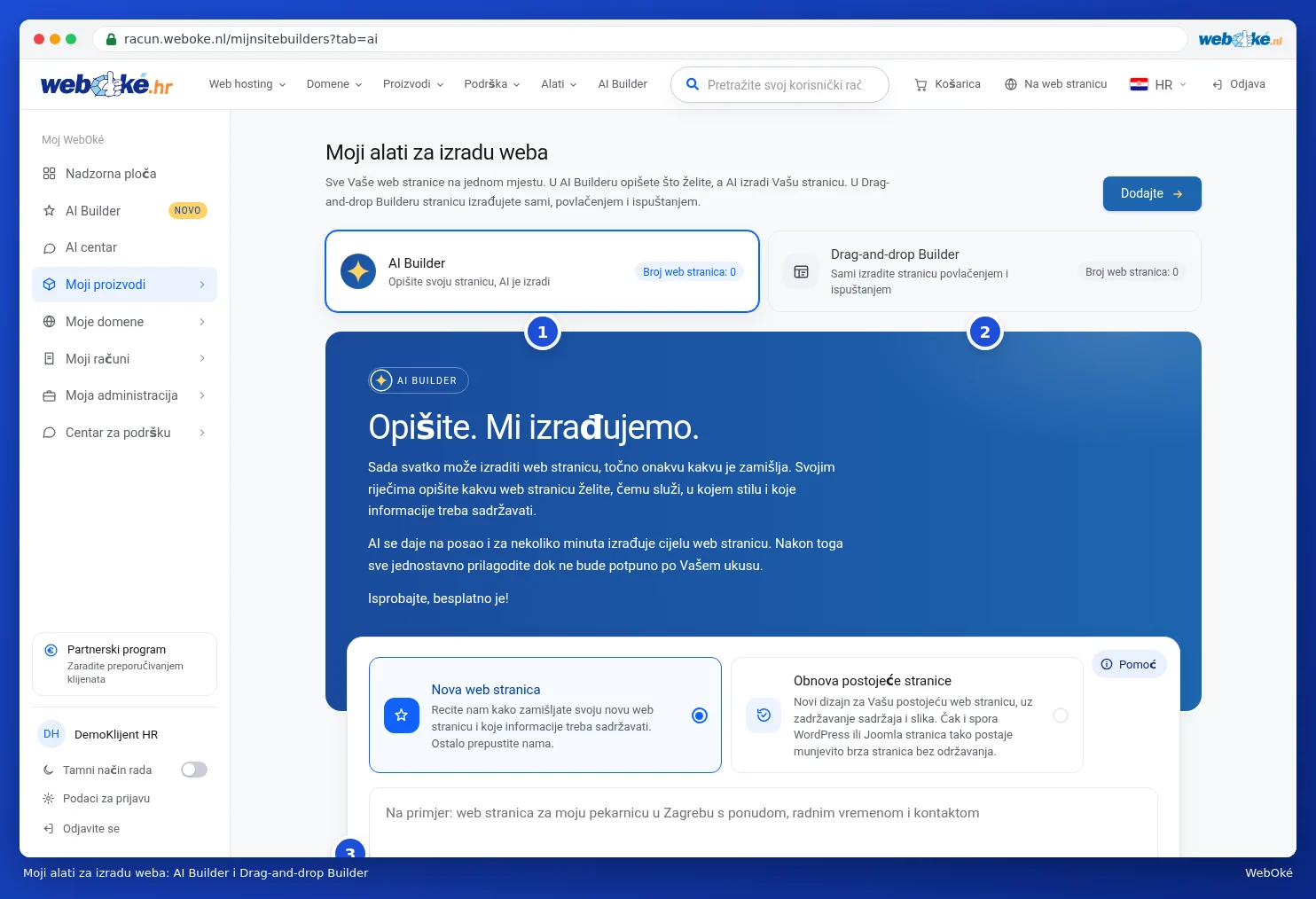Expand the Moji proizvodi sidebar chevron
Viewport: 1316px width, 899px height.
(202, 285)
